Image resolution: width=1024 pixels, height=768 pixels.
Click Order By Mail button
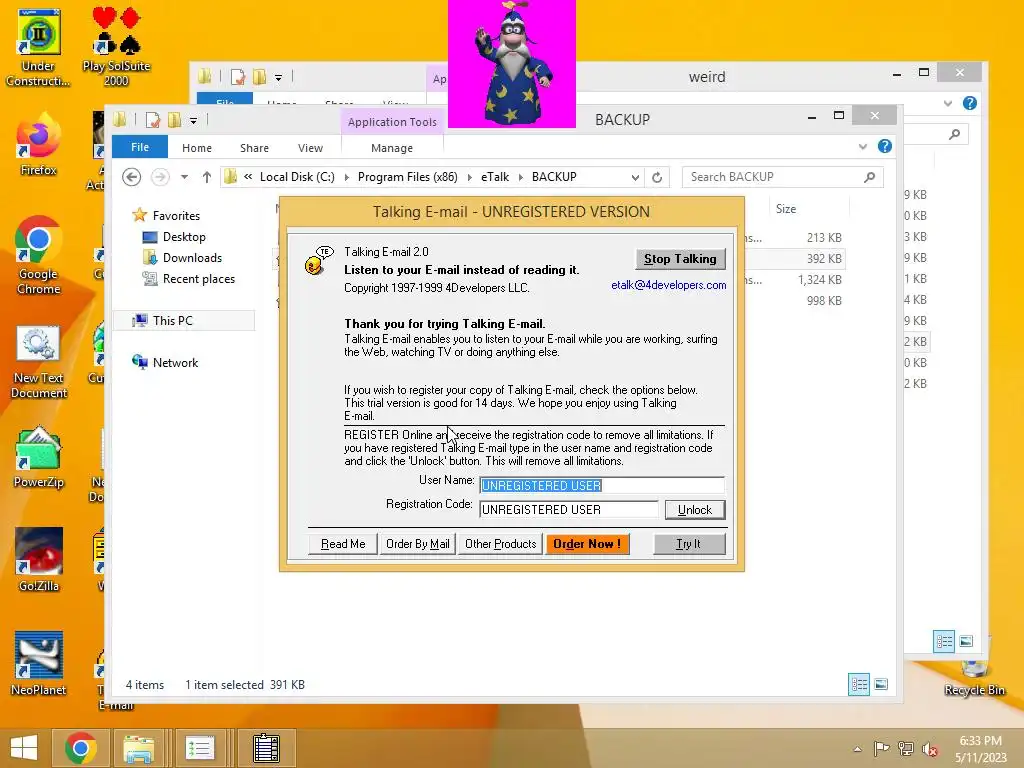pyautogui.click(x=417, y=544)
